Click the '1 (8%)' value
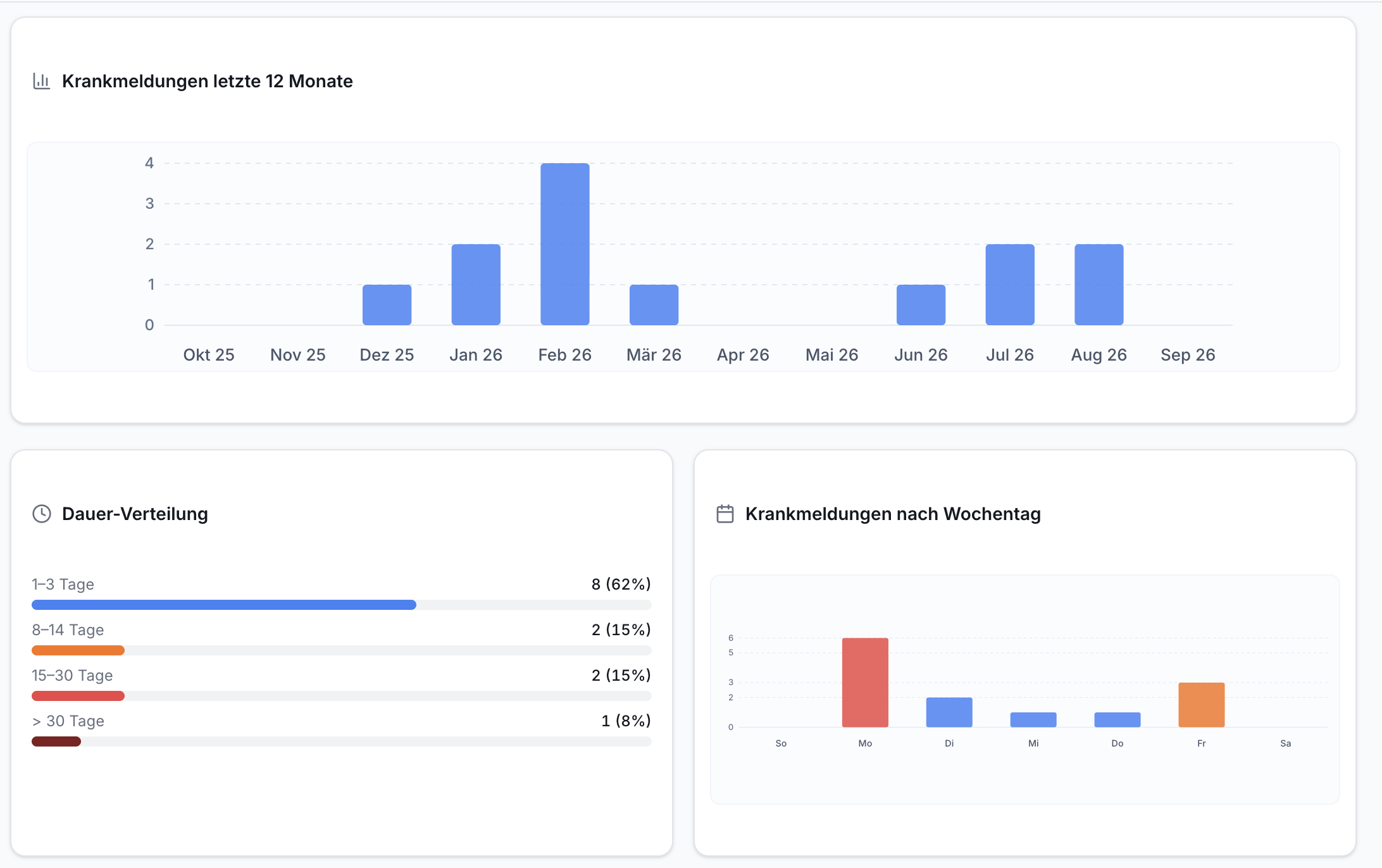The height and width of the screenshot is (868, 1382). click(626, 721)
